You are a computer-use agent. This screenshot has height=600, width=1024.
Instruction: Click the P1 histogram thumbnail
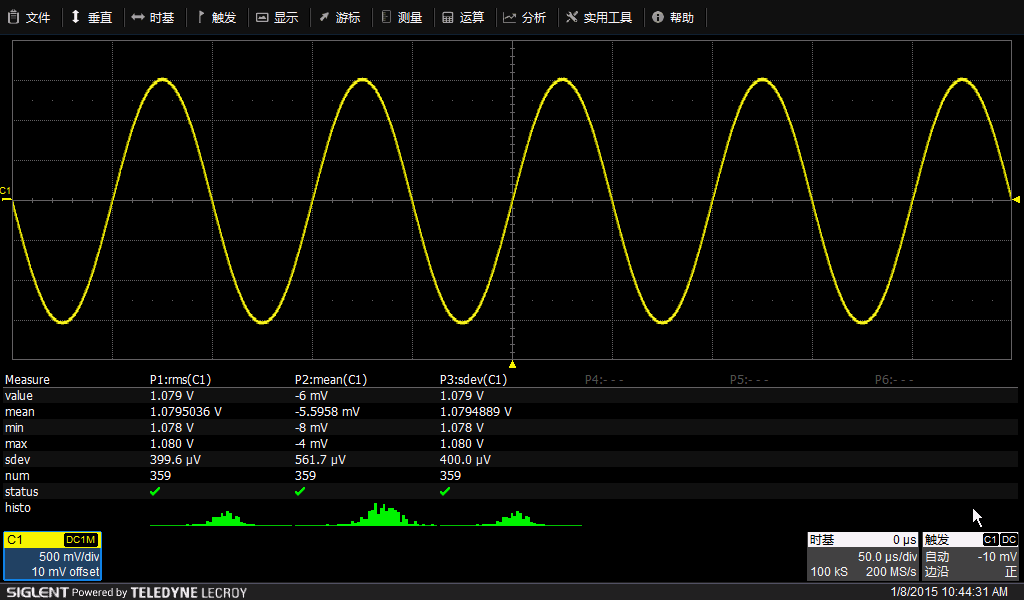221,517
